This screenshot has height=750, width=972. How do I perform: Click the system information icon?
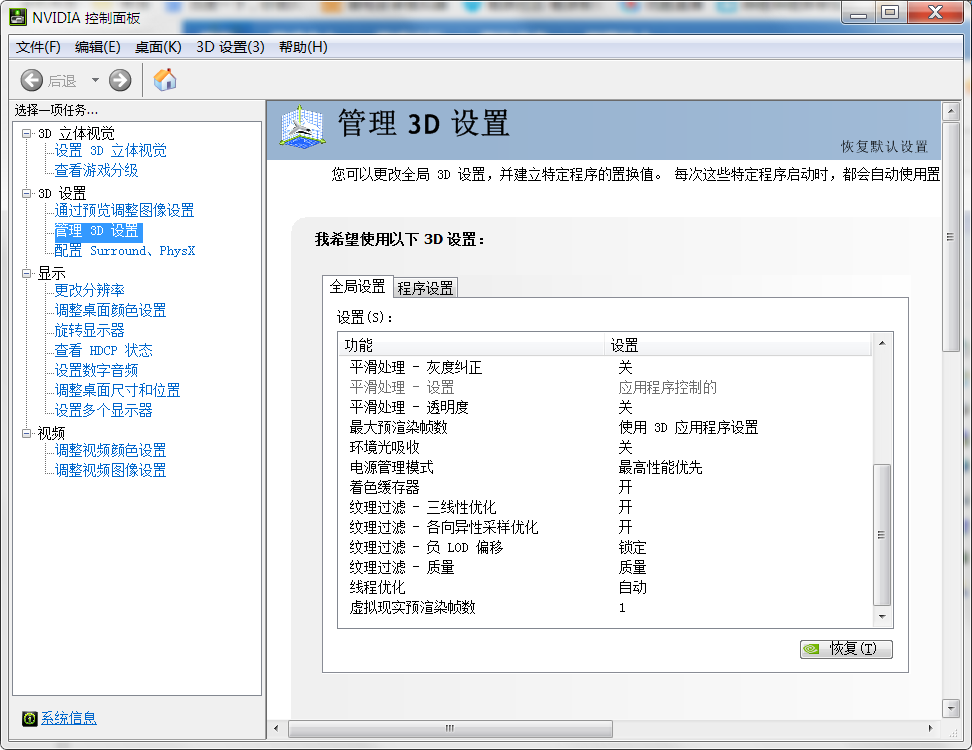tap(30, 718)
